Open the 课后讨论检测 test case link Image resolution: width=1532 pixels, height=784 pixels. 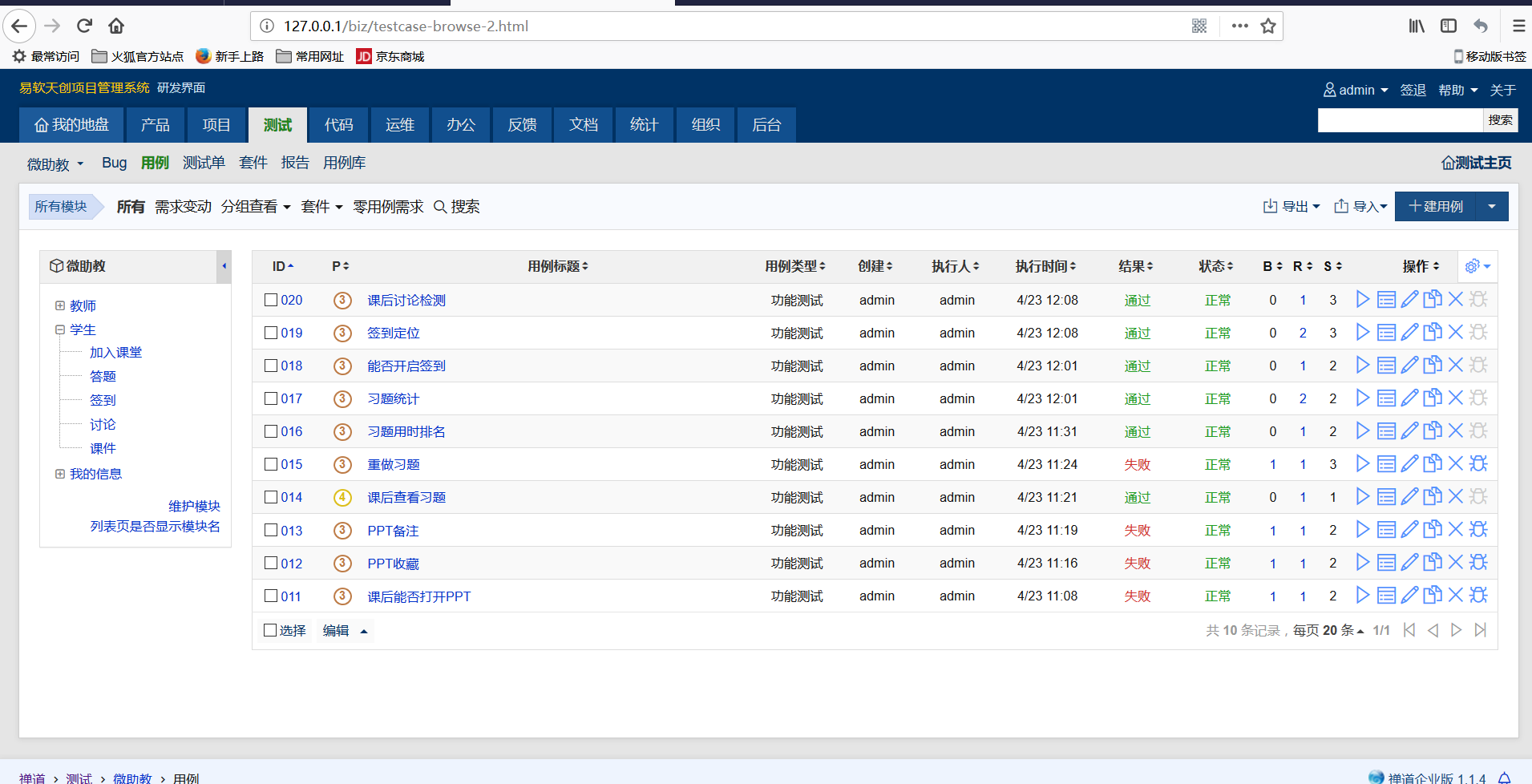tap(406, 300)
